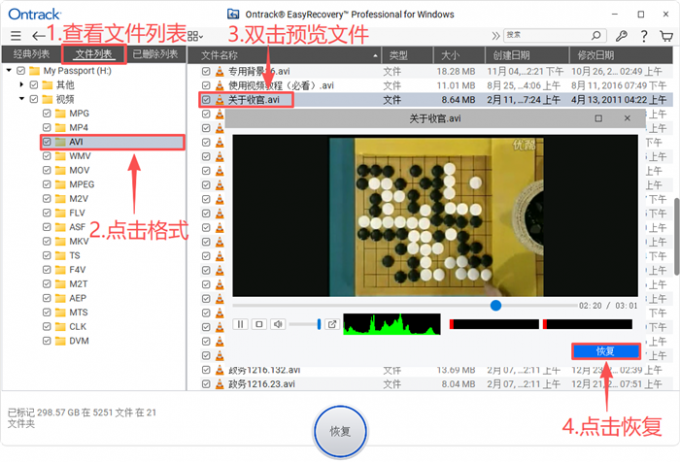The image size is (680, 462).
Task: Seek the video progress slider handle
Action: (496, 305)
